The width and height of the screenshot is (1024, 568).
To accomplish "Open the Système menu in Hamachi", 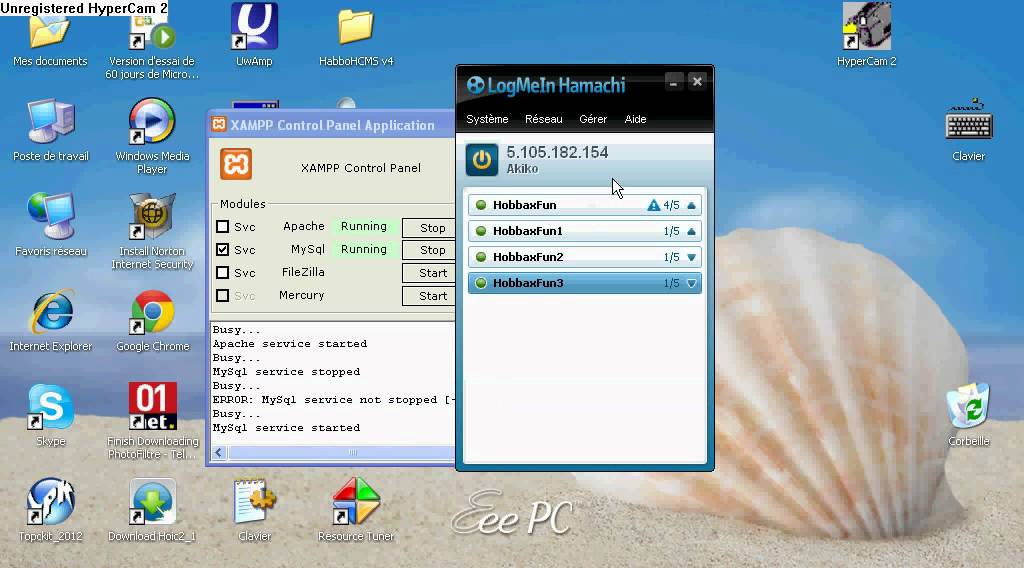I will point(487,119).
